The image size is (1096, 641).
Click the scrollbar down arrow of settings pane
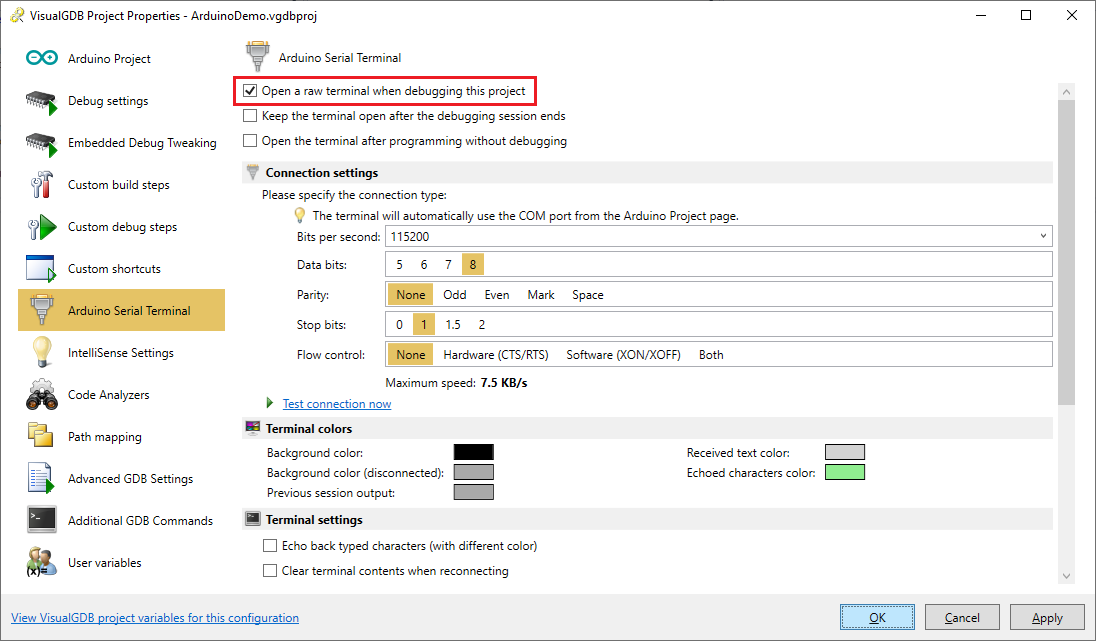point(1066,576)
